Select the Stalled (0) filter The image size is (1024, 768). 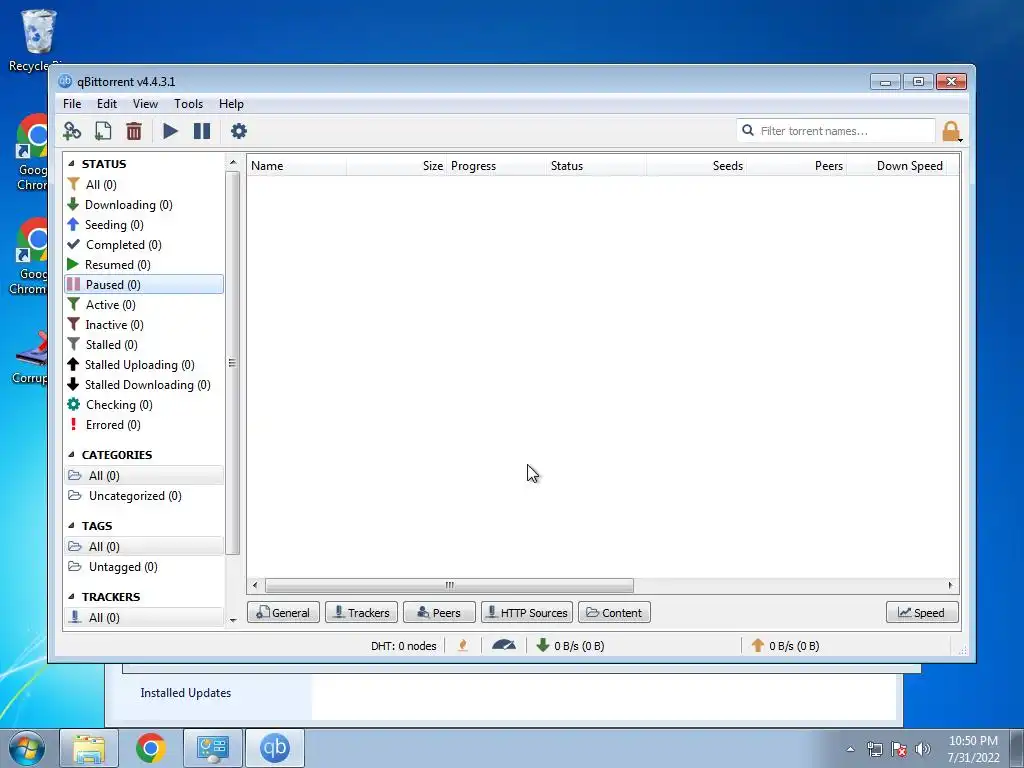coord(144,345)
